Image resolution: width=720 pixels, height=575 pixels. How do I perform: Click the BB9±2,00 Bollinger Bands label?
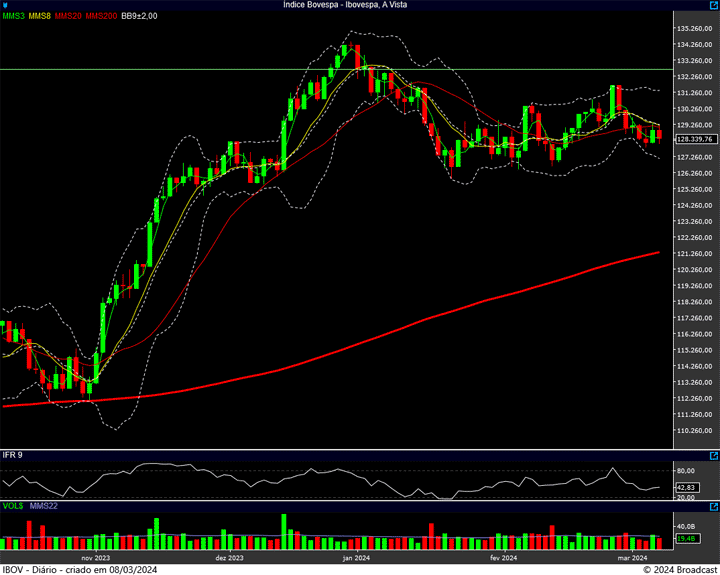[139, 16]
